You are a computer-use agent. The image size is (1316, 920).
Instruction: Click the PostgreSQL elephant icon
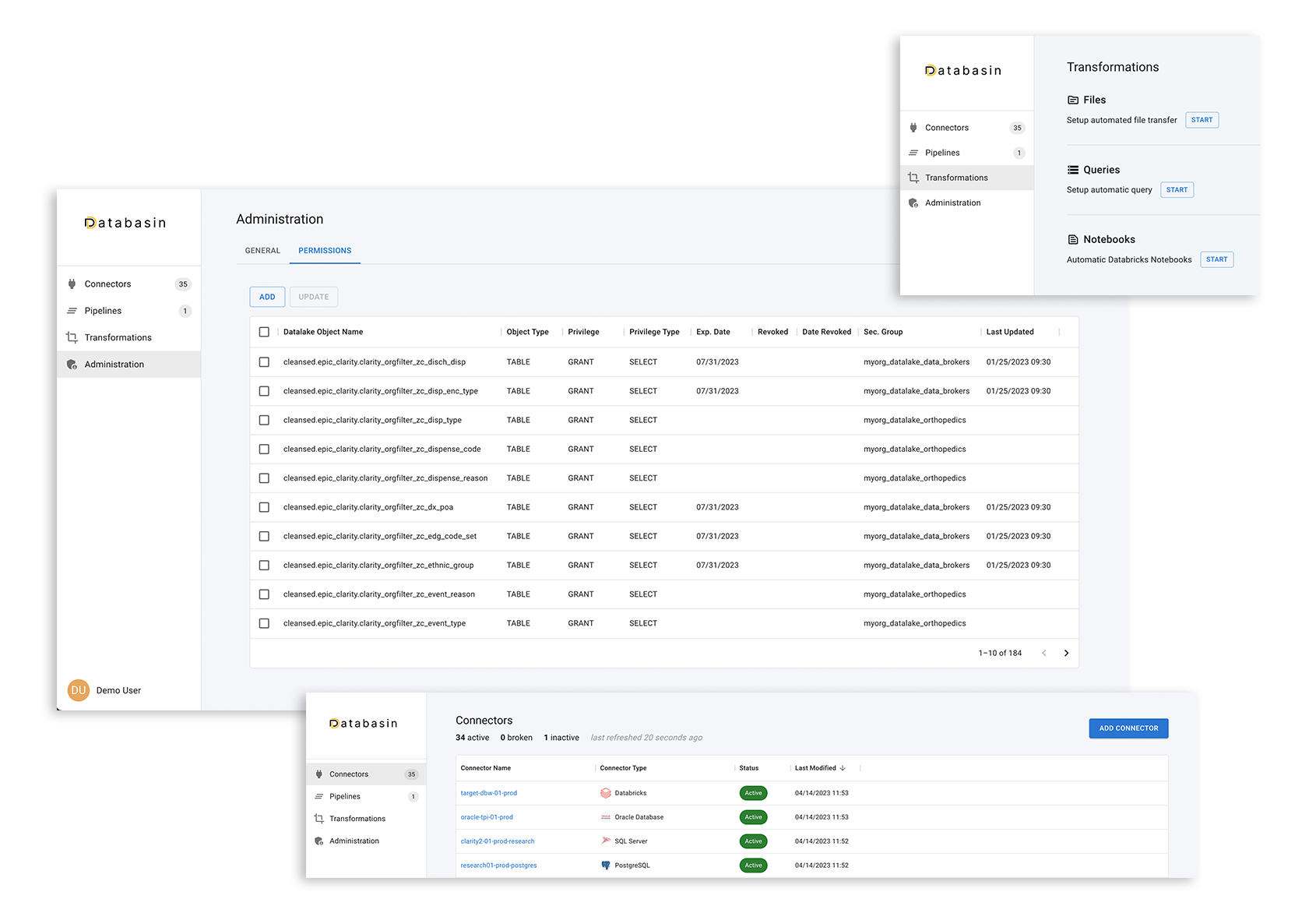click(606, 865)
